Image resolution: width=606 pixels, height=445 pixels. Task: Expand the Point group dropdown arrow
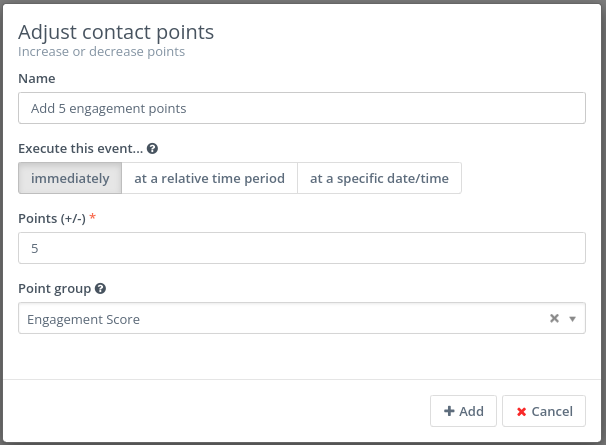(572, 319)
